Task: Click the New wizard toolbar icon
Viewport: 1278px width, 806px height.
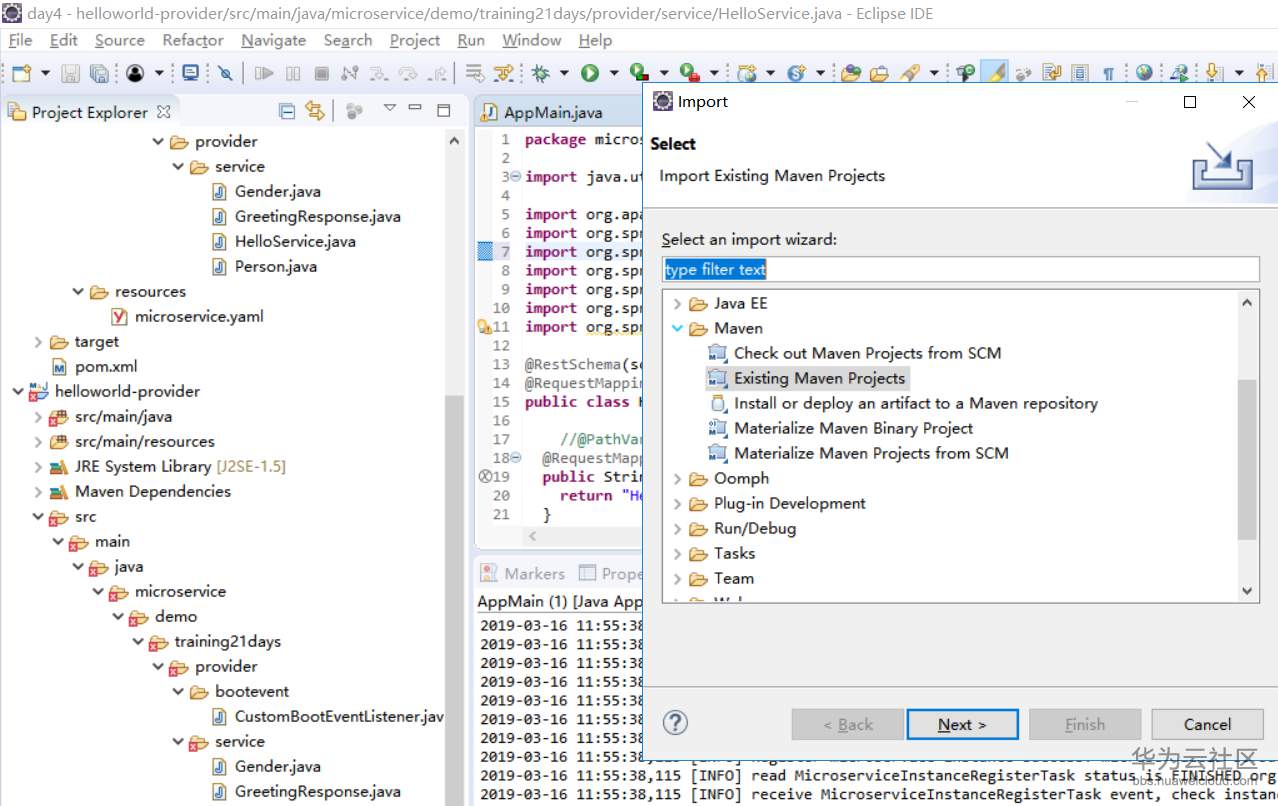Action: [x=22, y=73]
